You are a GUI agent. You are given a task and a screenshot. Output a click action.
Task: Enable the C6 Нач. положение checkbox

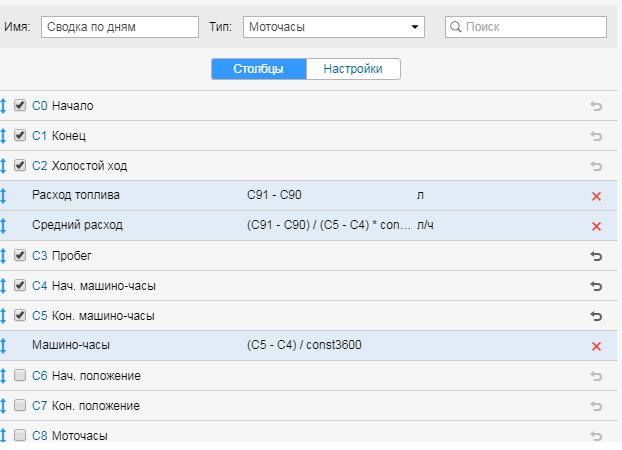pos(20,375)
